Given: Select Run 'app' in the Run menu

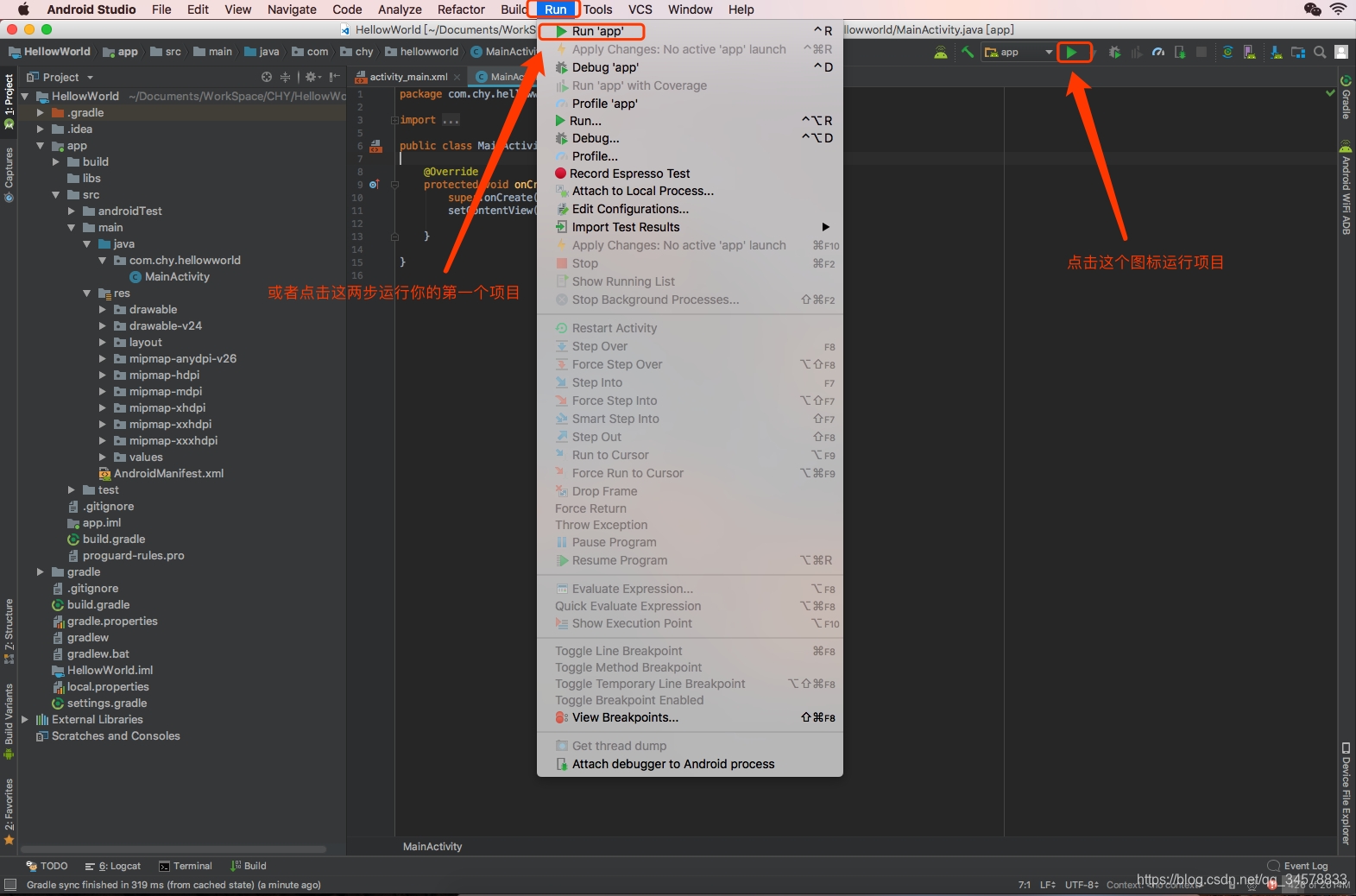Looking at the screenshot, I should (x=690, y=31).
